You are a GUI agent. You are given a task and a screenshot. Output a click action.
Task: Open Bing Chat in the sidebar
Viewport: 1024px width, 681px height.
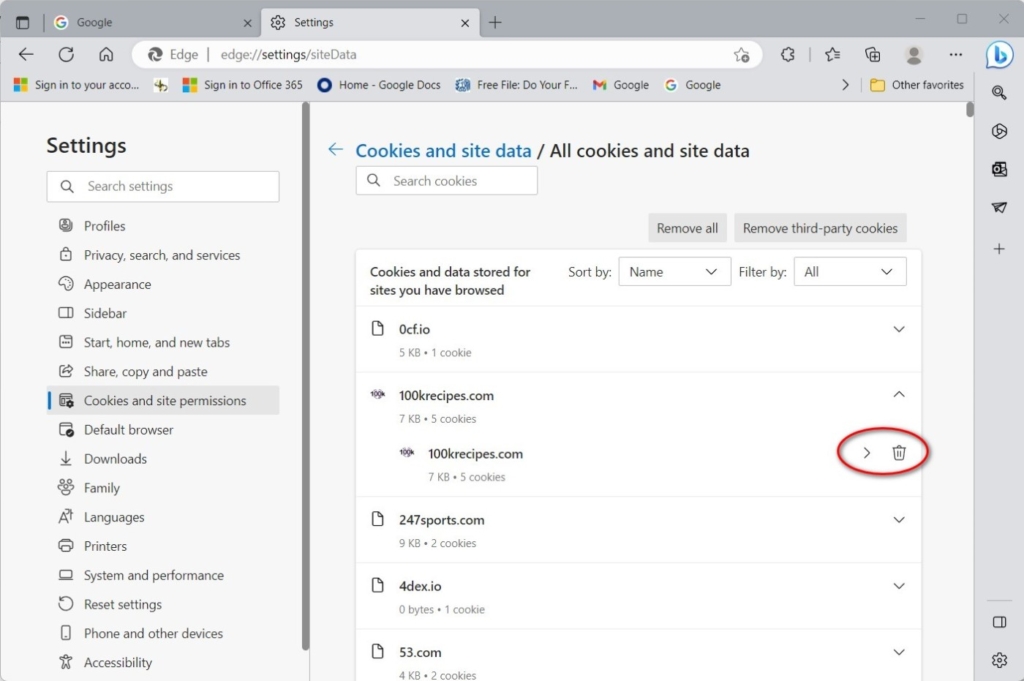tap(999, 55)
